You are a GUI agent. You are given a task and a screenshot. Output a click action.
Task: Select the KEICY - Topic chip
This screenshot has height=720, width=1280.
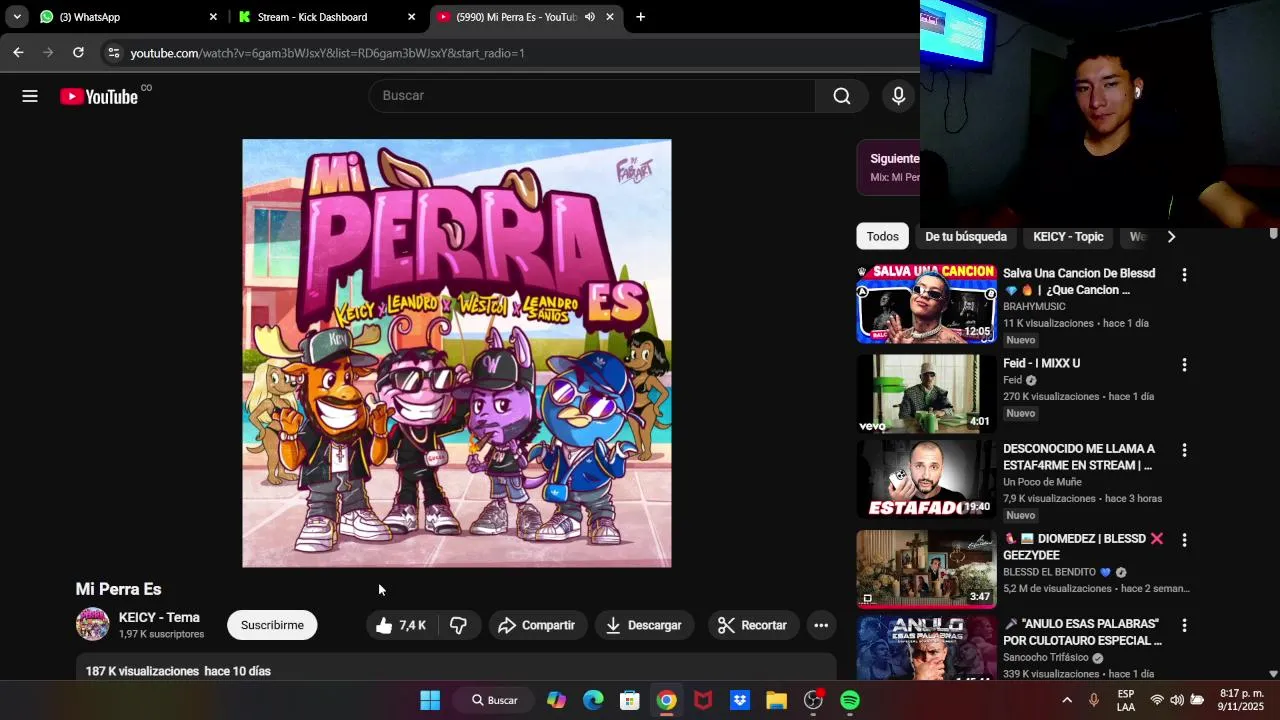(1068, 236)
